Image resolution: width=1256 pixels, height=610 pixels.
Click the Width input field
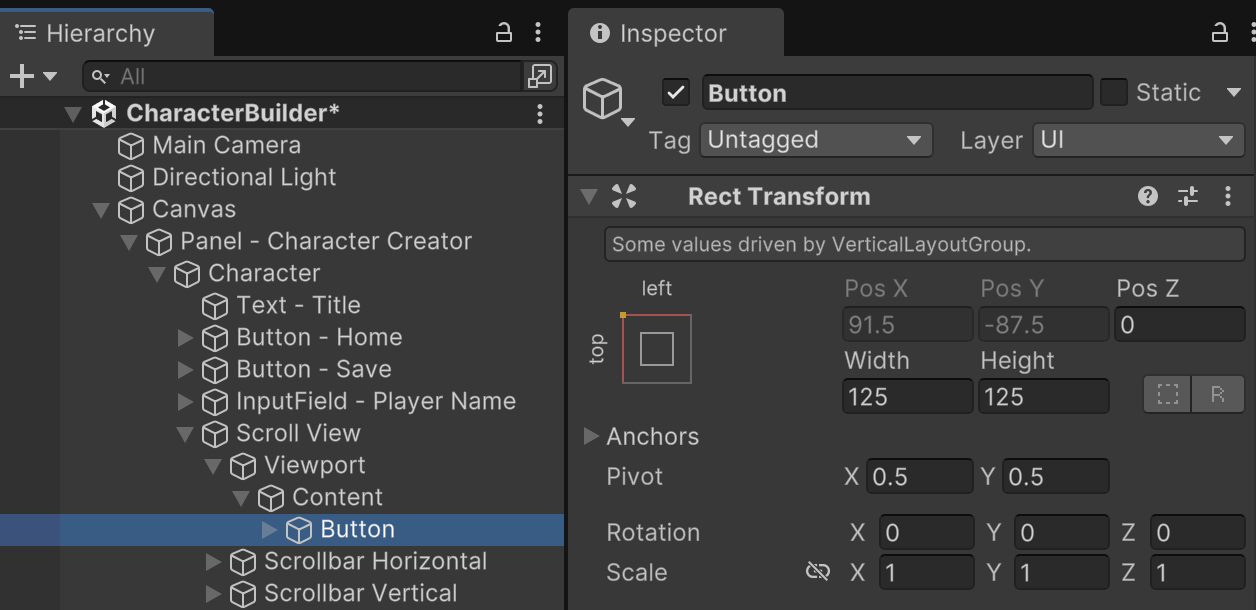[x=908, y=396]
